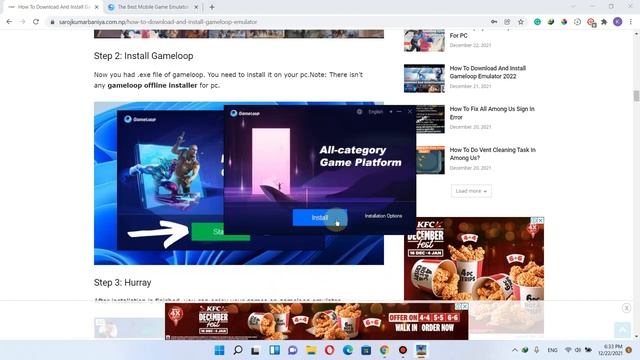Switch to the How To Download And Install tab
The width and height of the screenshot is (640, 360).
[x=53, y=7]
